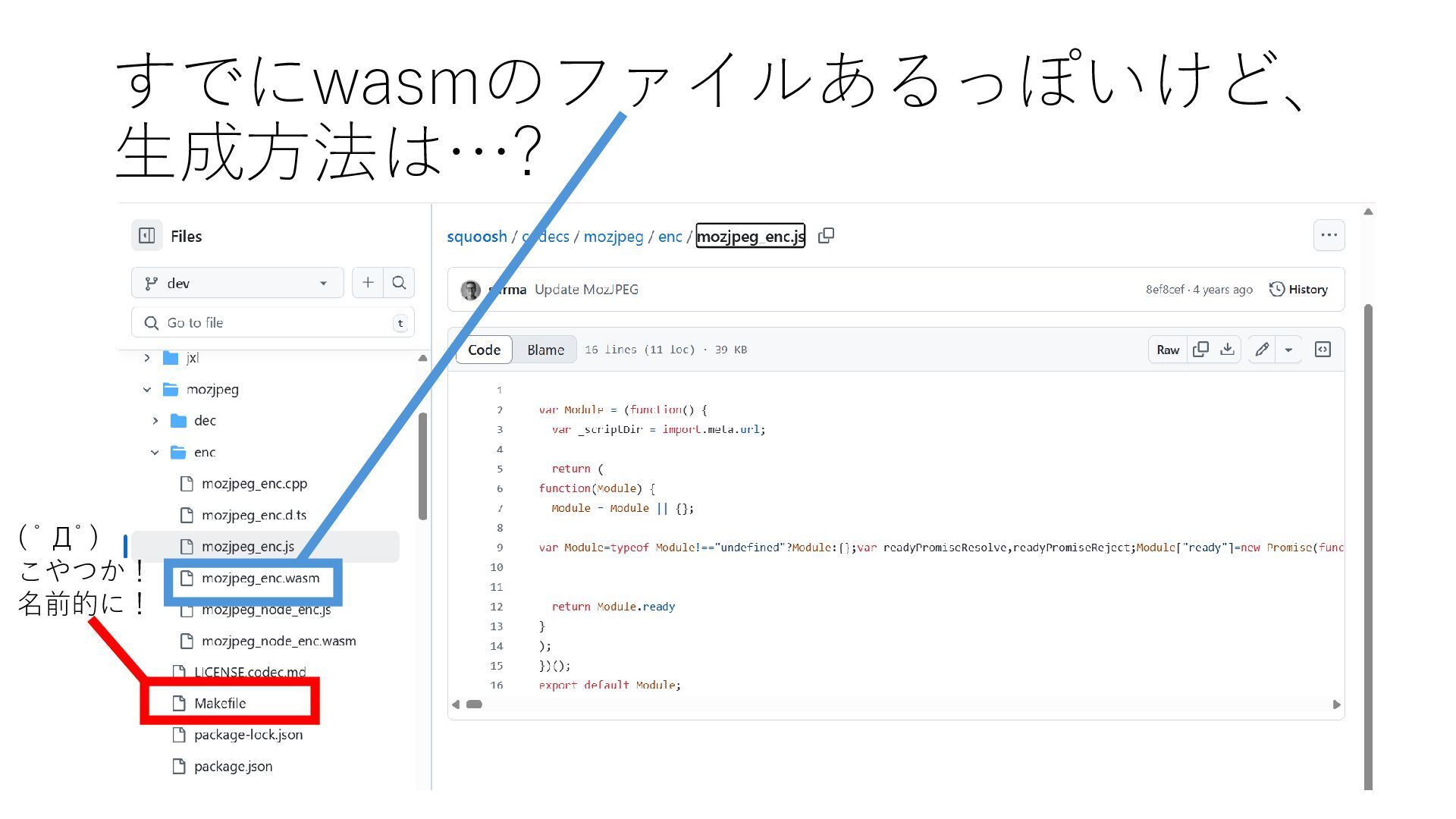Open the Raw file view

pyautogui.click(x=1168, y=350)
